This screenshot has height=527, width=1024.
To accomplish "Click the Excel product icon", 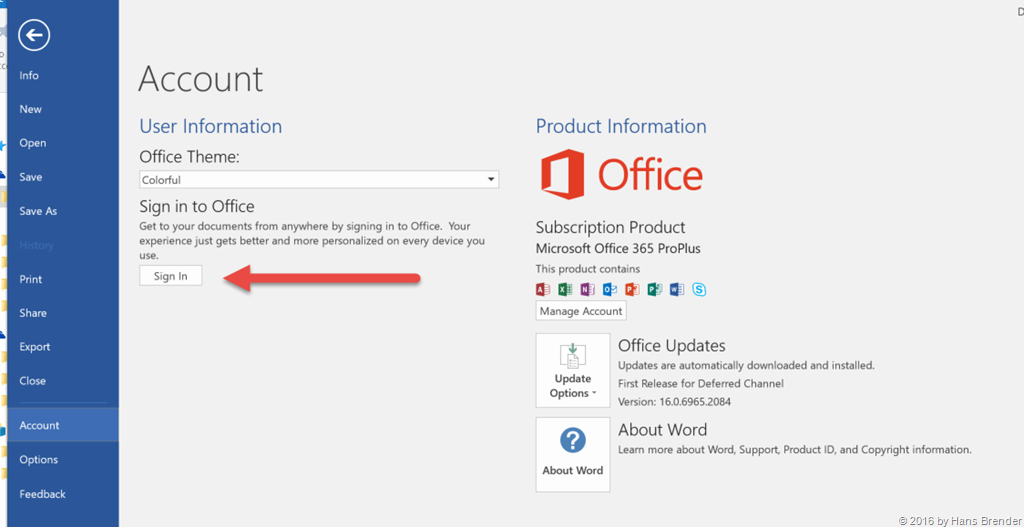I will point(565,290).
